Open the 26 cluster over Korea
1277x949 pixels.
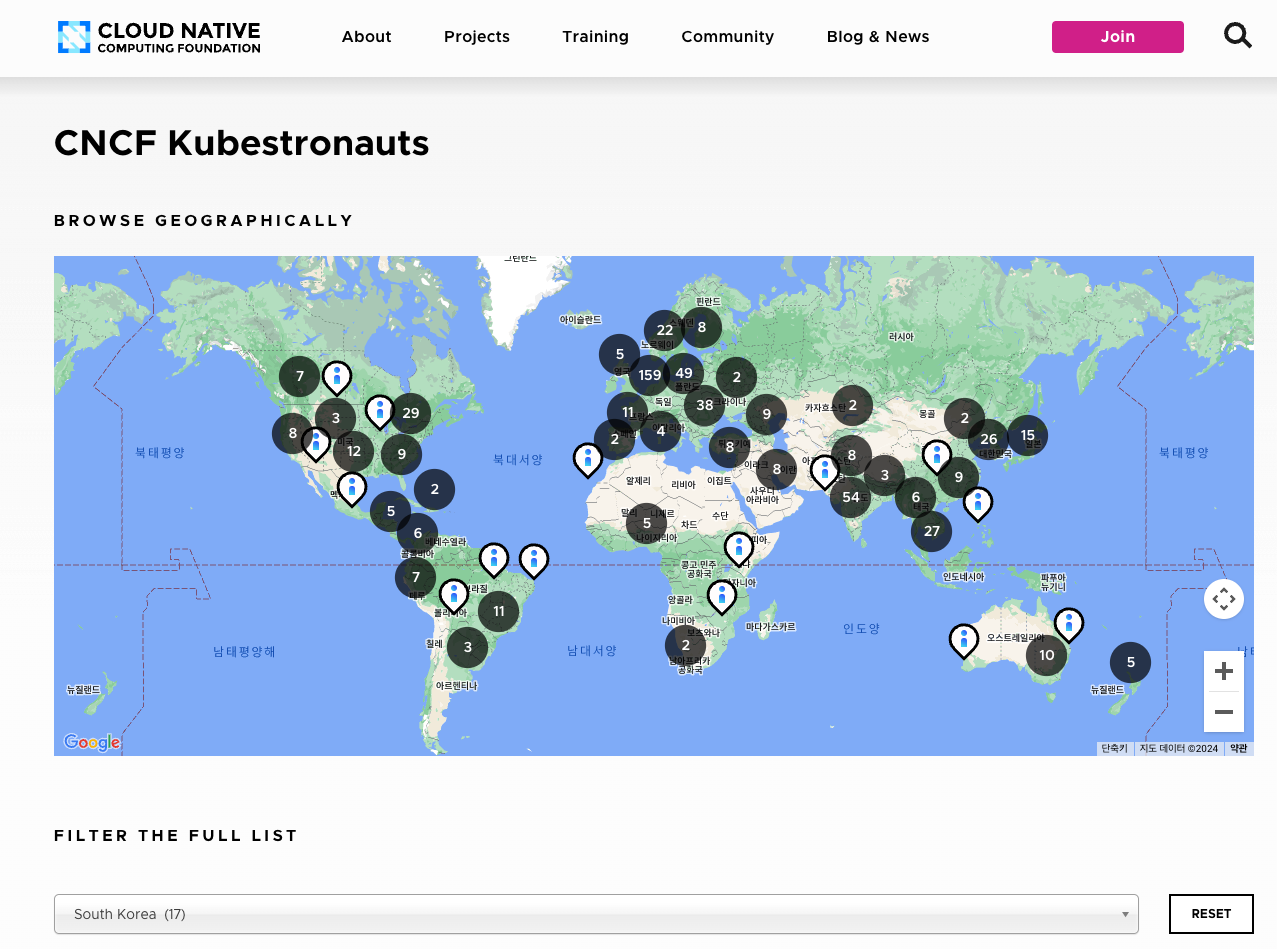pyautogui.click(x=989, y=439)
